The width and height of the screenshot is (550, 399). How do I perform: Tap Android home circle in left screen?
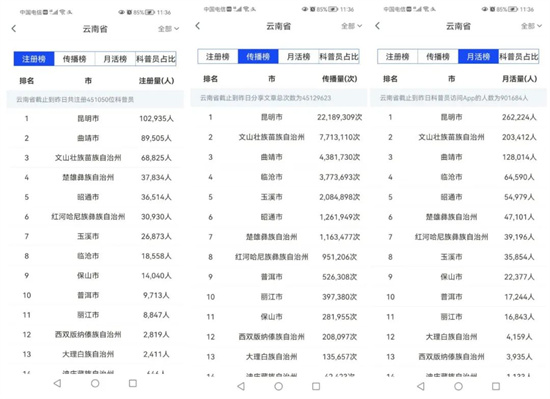pos(95,383)
